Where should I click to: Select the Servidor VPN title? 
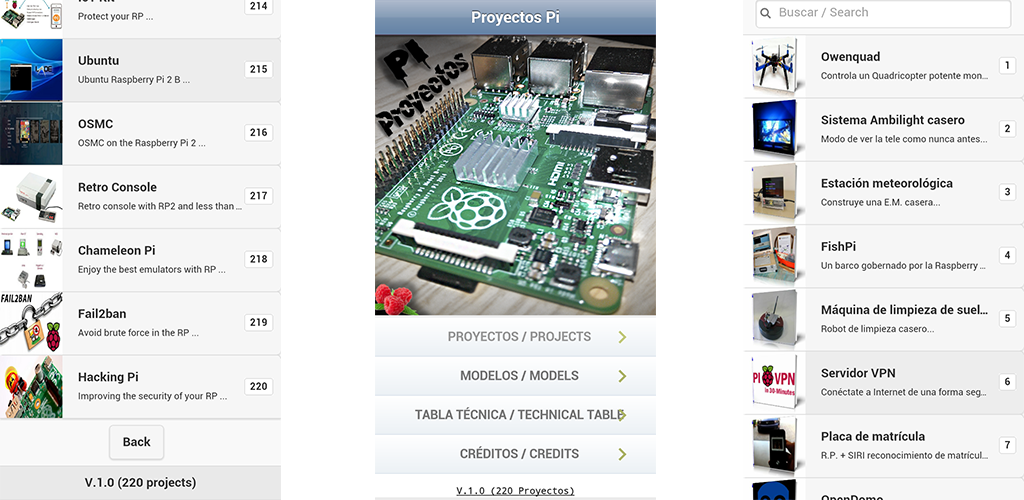point(858,373)
